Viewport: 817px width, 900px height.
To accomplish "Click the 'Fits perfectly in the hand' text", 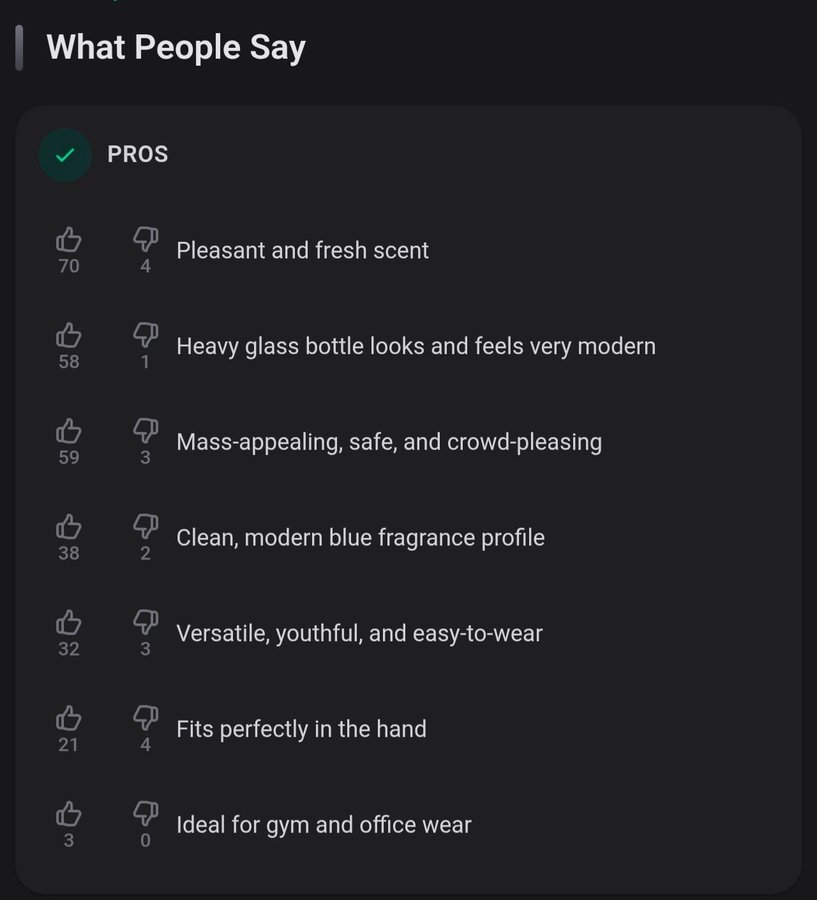I will (x=301, y=729).
